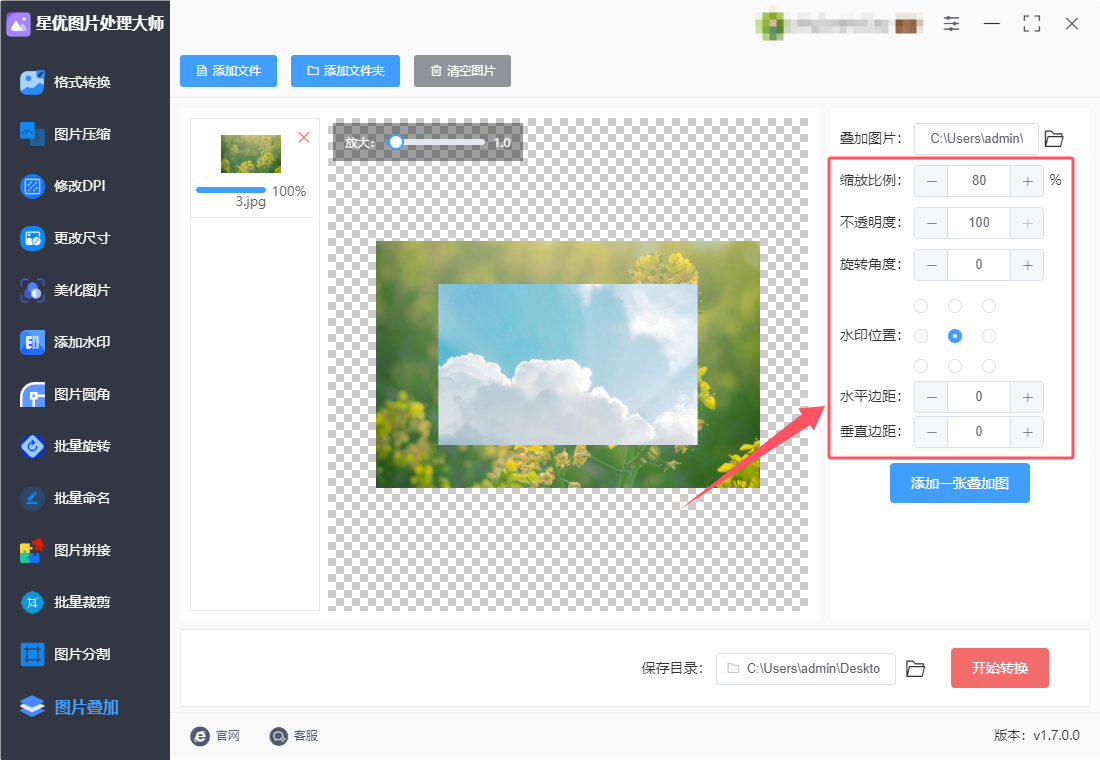Click the 叠加图片 path input field
This screenshot has height=760, width=1100.
click(x=977, y=138)
